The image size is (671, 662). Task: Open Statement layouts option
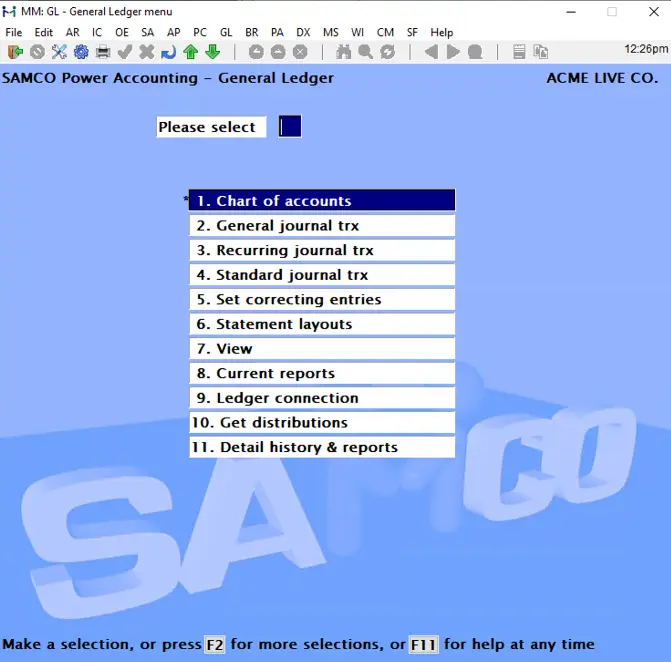[322, 324]
